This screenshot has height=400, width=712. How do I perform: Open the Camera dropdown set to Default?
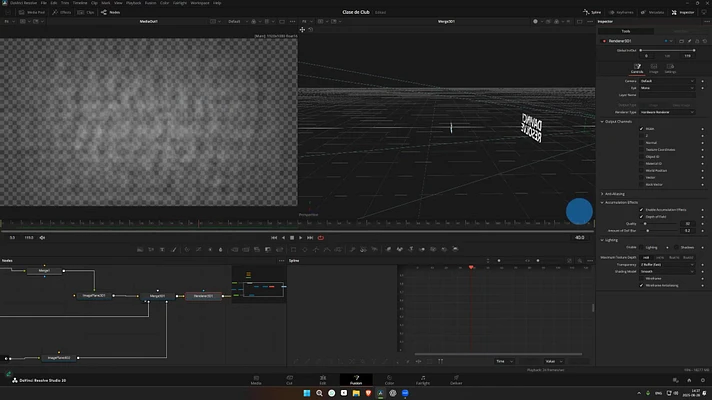(x=668, y=80)
